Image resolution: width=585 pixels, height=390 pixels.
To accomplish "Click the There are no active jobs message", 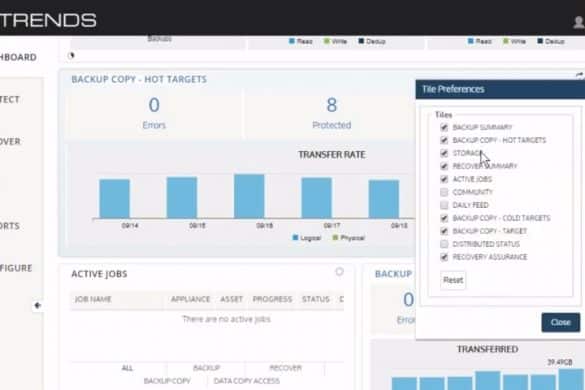I will point(226,319).
